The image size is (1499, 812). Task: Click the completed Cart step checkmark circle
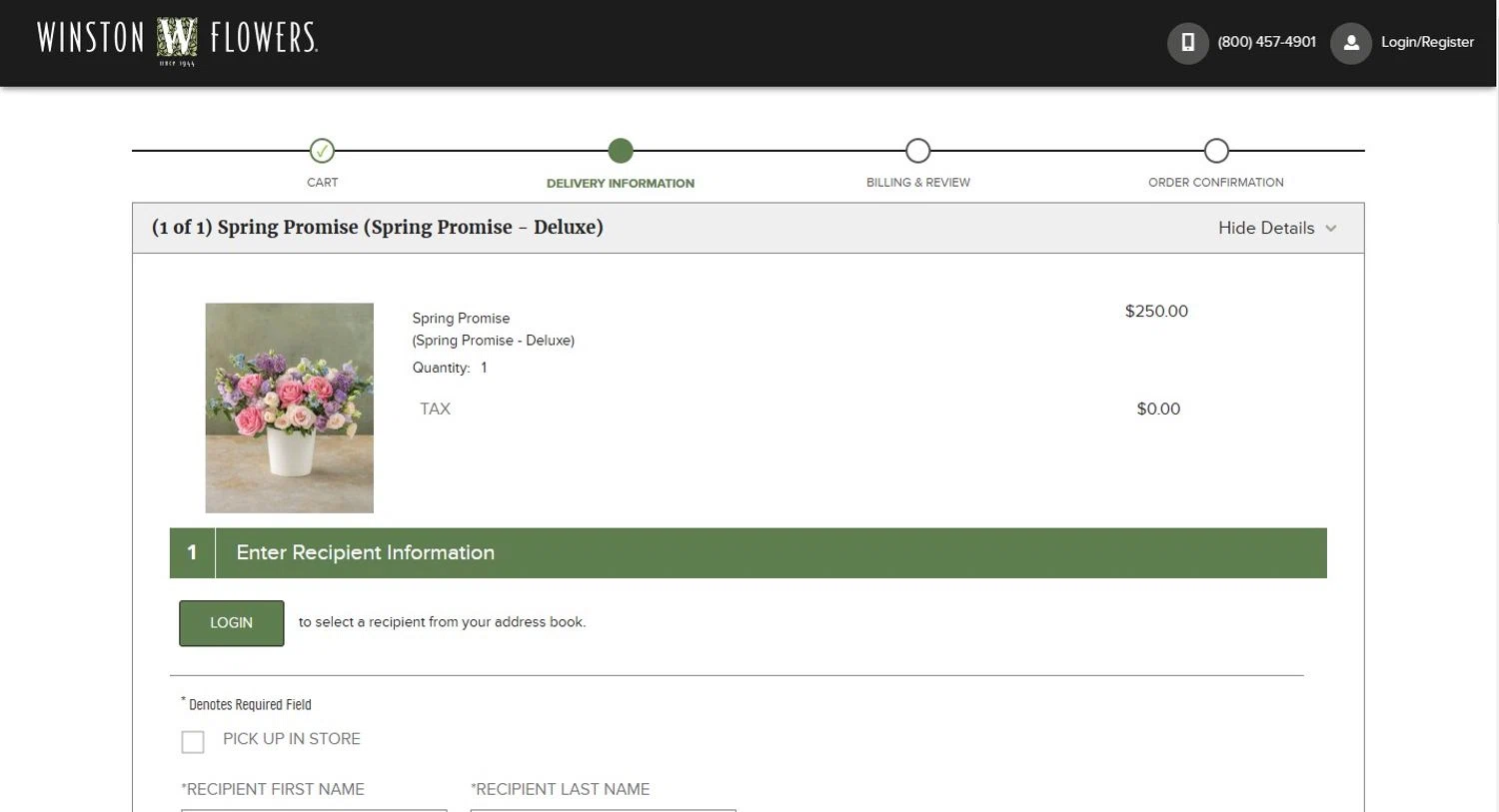322,151
